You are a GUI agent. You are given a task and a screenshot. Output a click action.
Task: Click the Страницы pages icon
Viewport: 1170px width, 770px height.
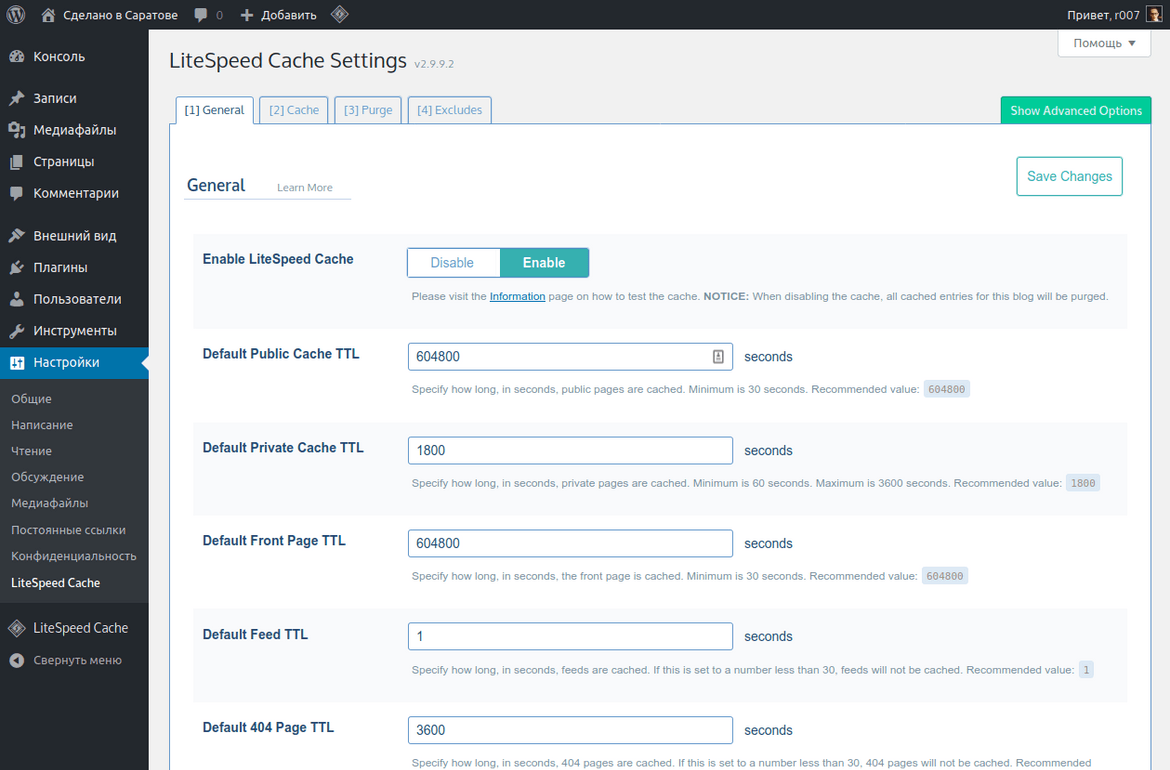(16, 161)
